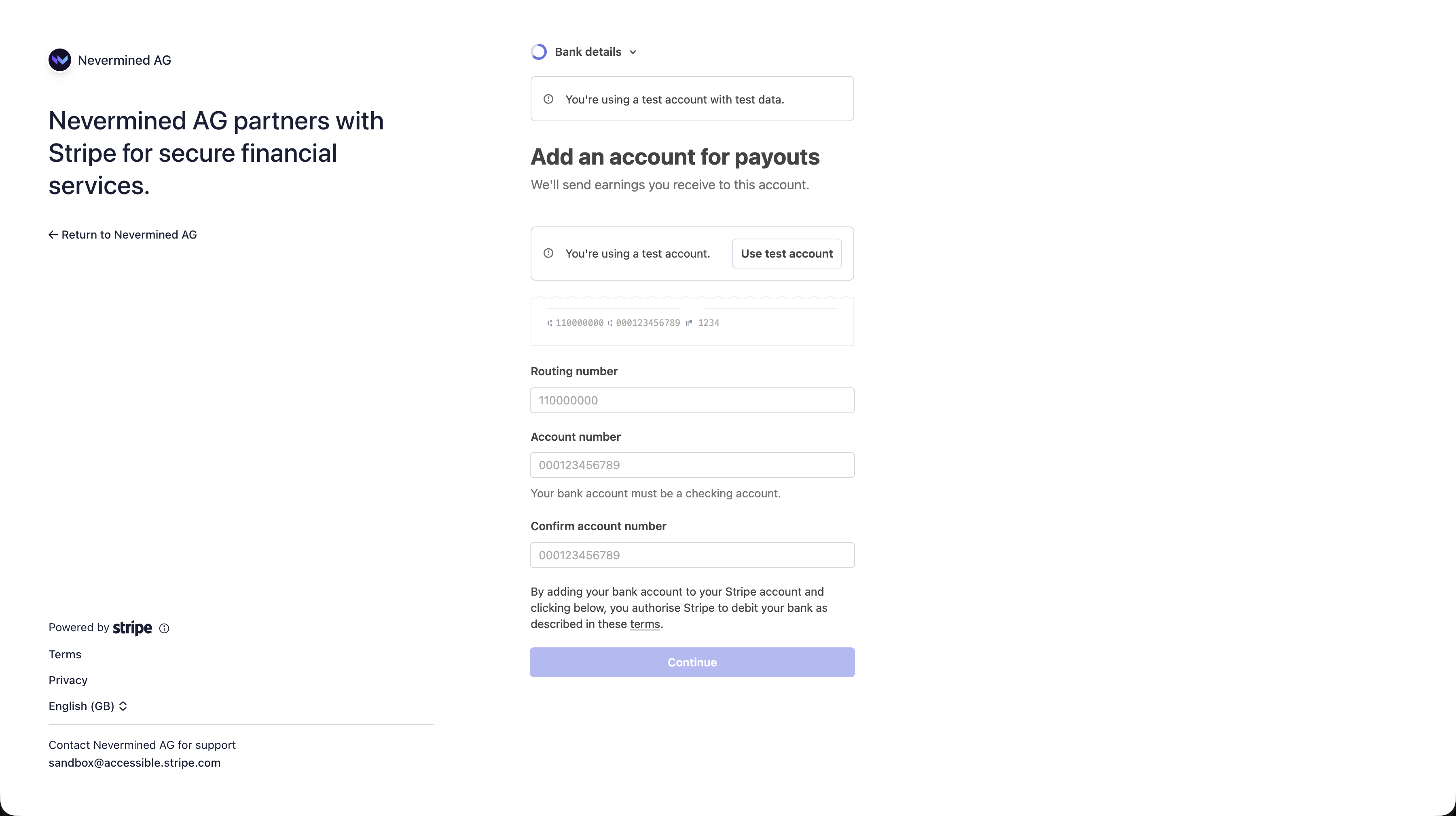Click the Routing number input field
This screenshot has width=1456, height=816.
coord(692,400)
